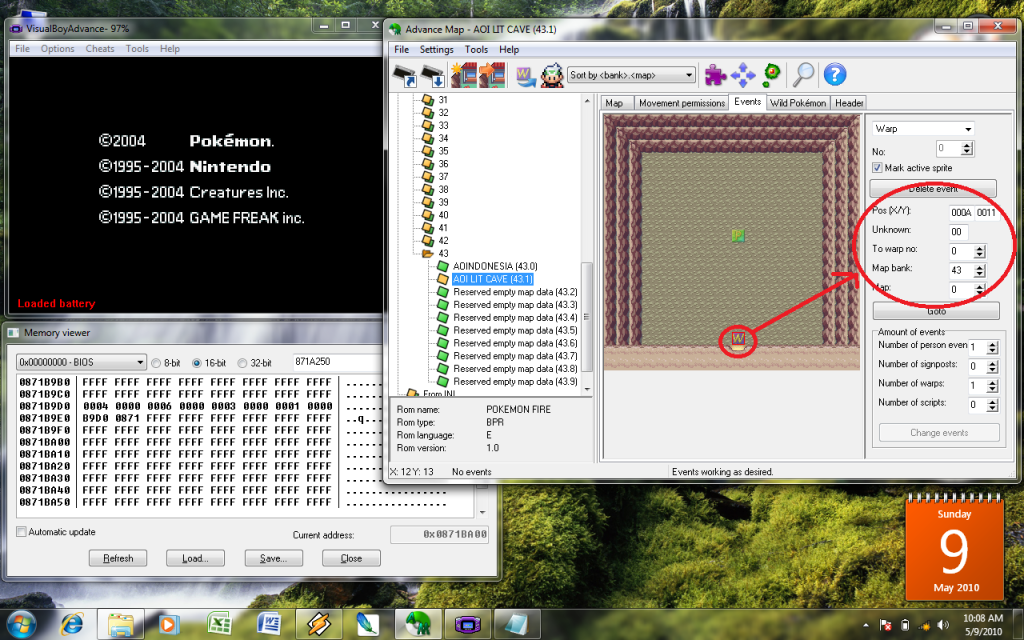This screenshot has height=640, width=1024.
Task: Open Windows Explorer from the taskbar
Action: tap(121, 624)
